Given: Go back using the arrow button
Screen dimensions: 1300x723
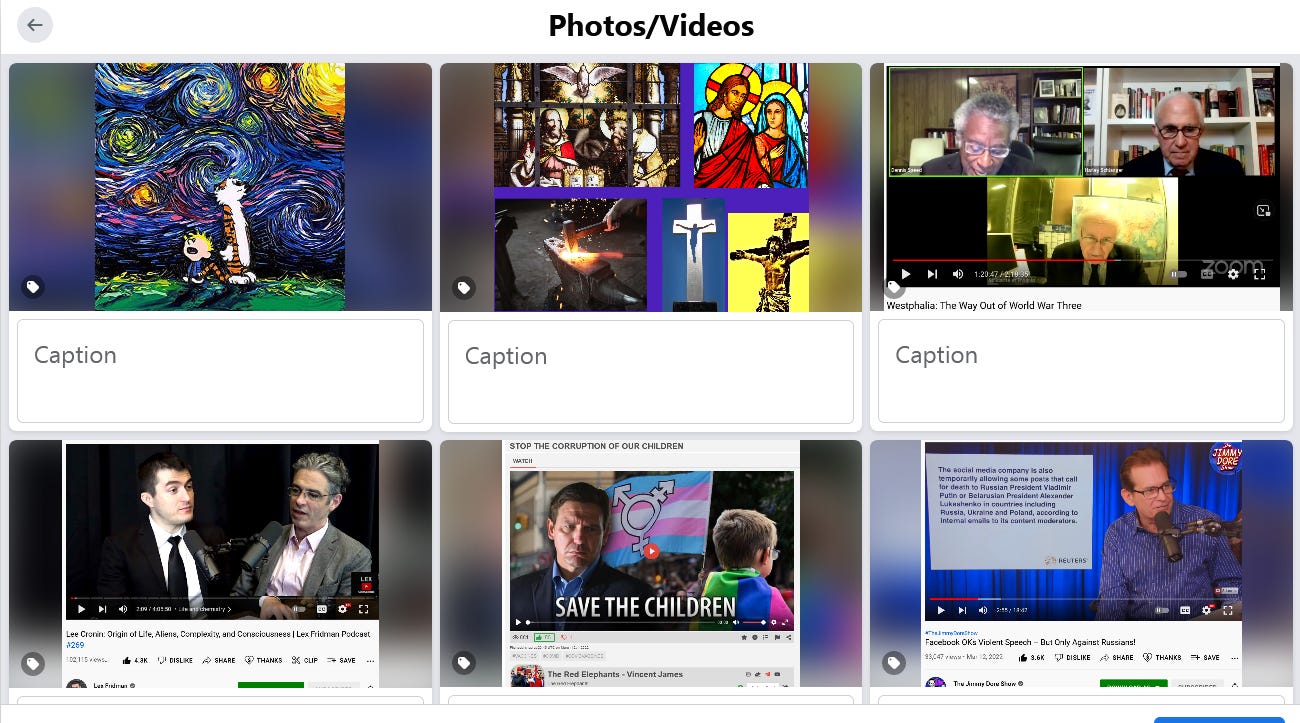Looking at the screenshot, I should [35, 25].
